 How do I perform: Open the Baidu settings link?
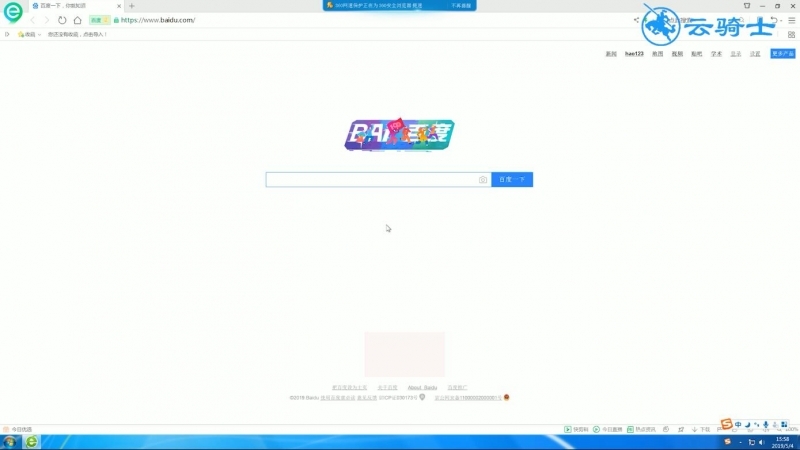click(755, 54)
